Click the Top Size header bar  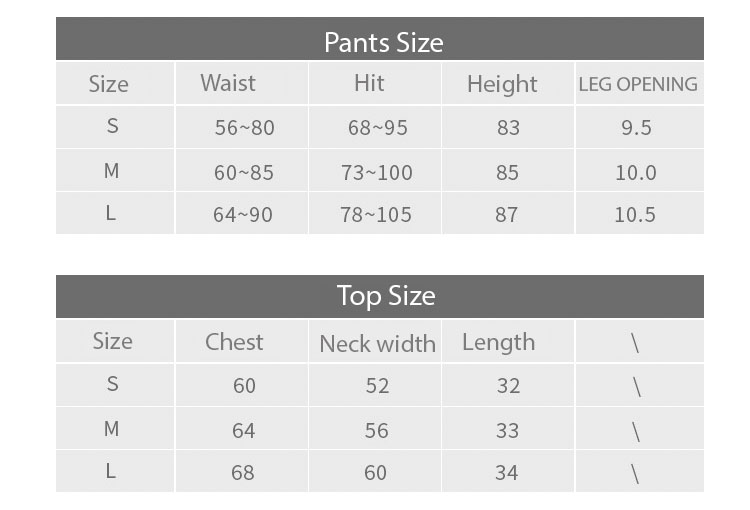coord(380,297)
